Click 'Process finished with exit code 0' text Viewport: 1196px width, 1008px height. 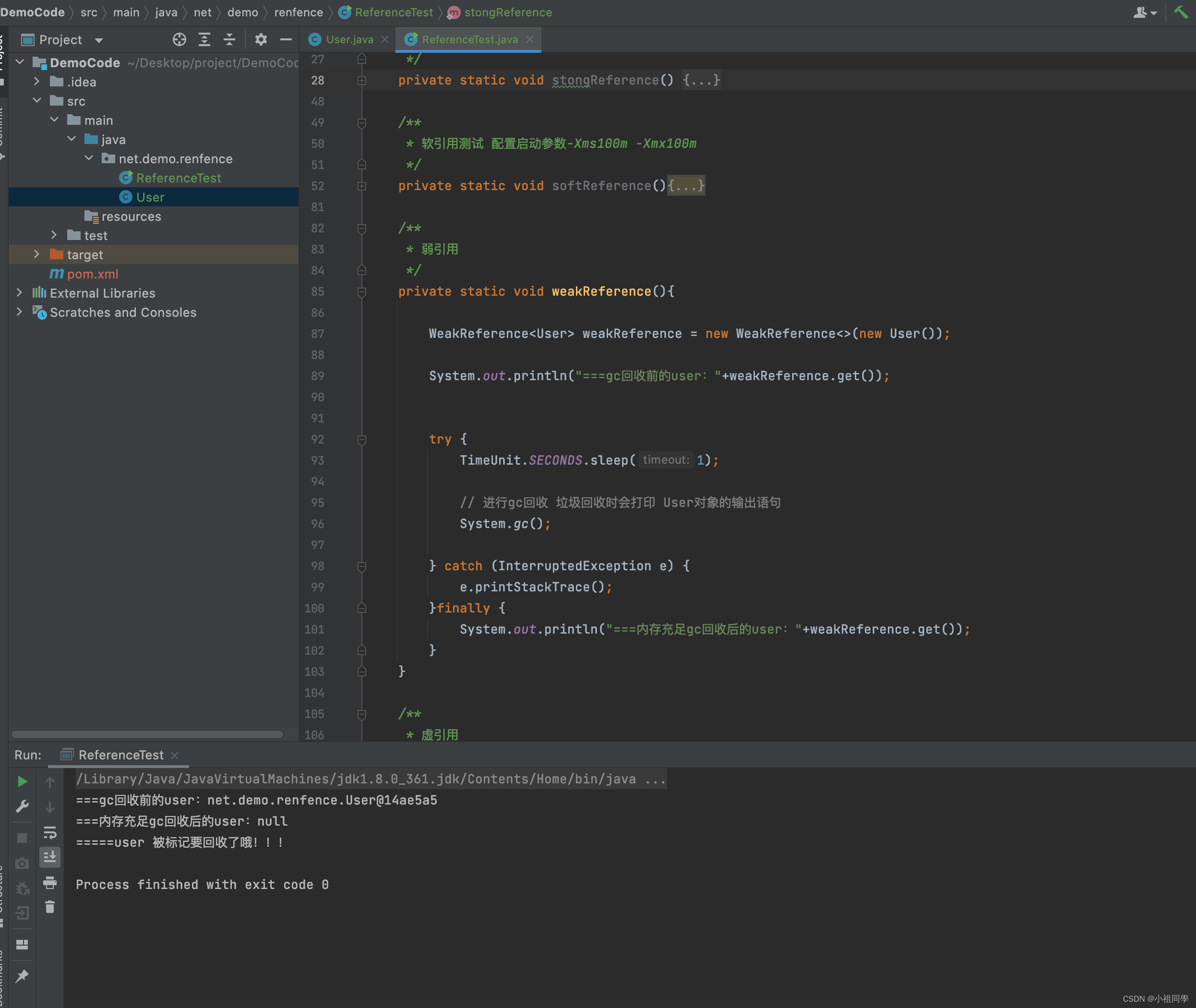[x=202, y=885]
